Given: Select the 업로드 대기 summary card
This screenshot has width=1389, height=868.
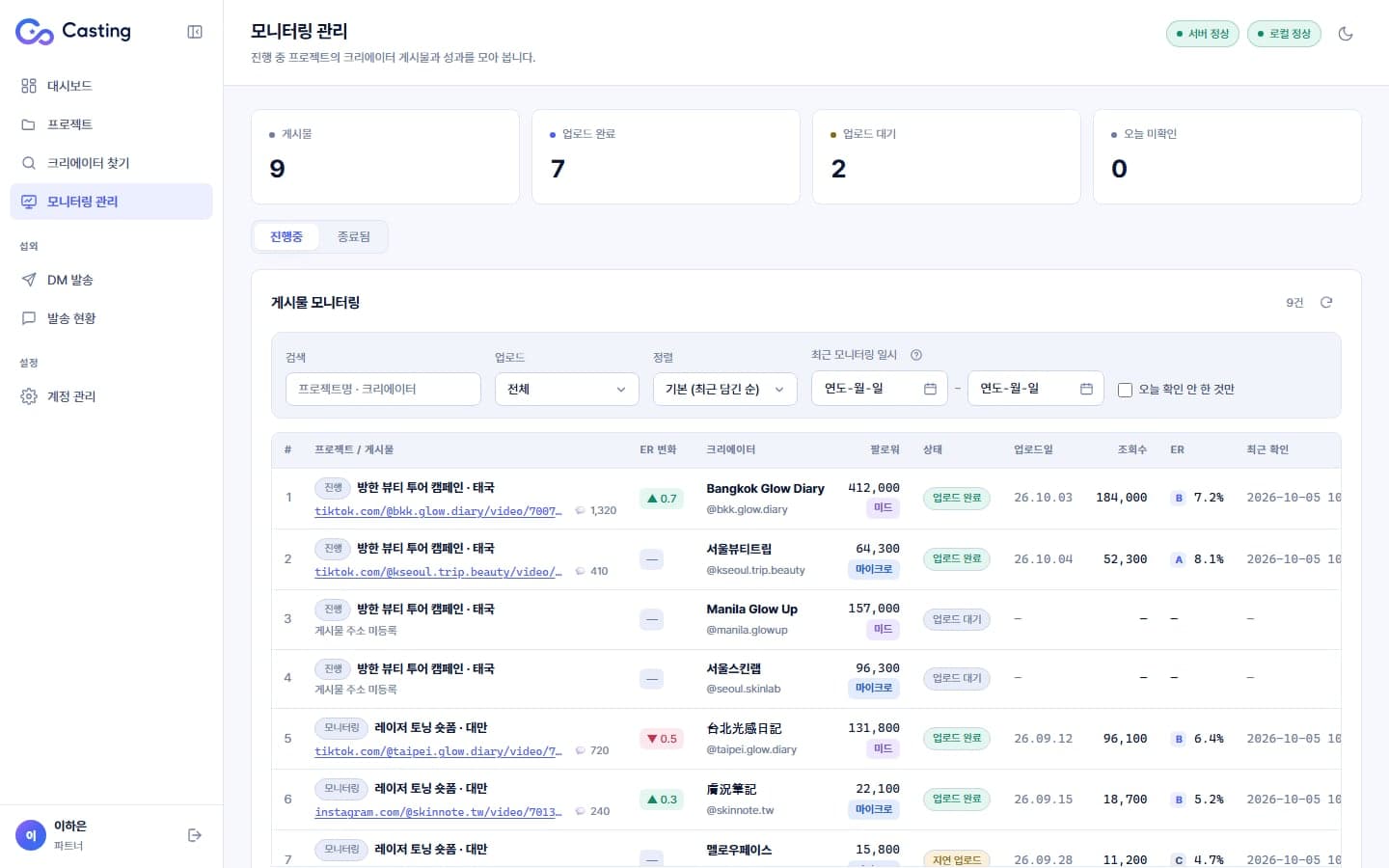Looking at the screenshot, I should tap(946, 156).
